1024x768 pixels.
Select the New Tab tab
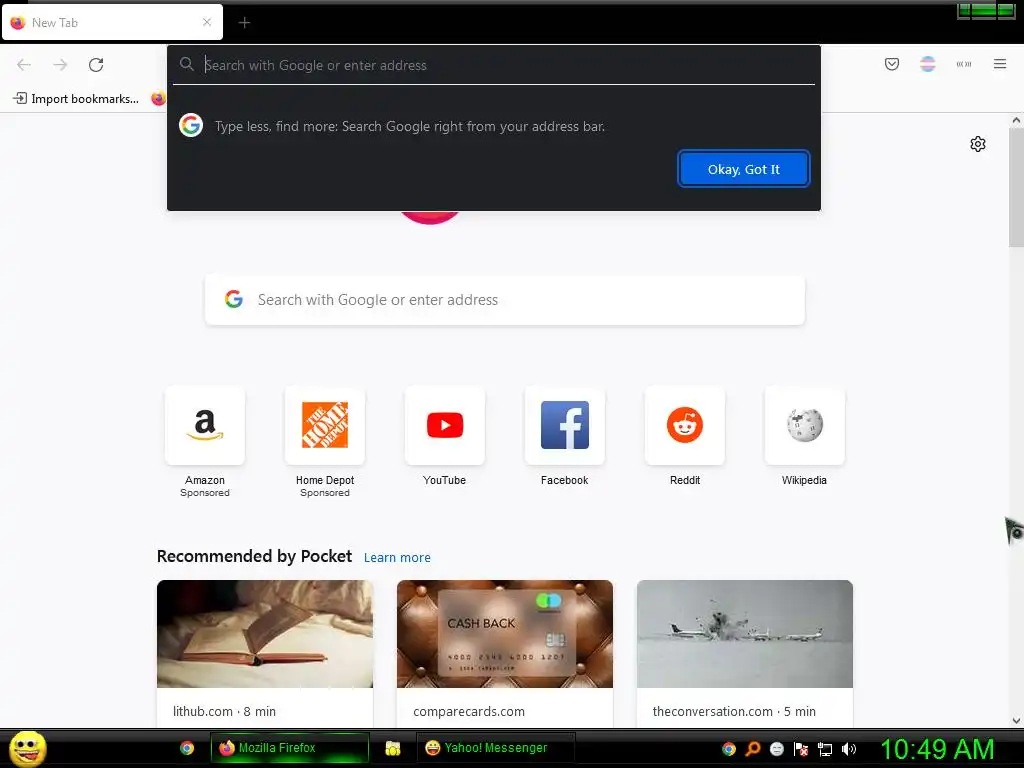pos(112,22)
